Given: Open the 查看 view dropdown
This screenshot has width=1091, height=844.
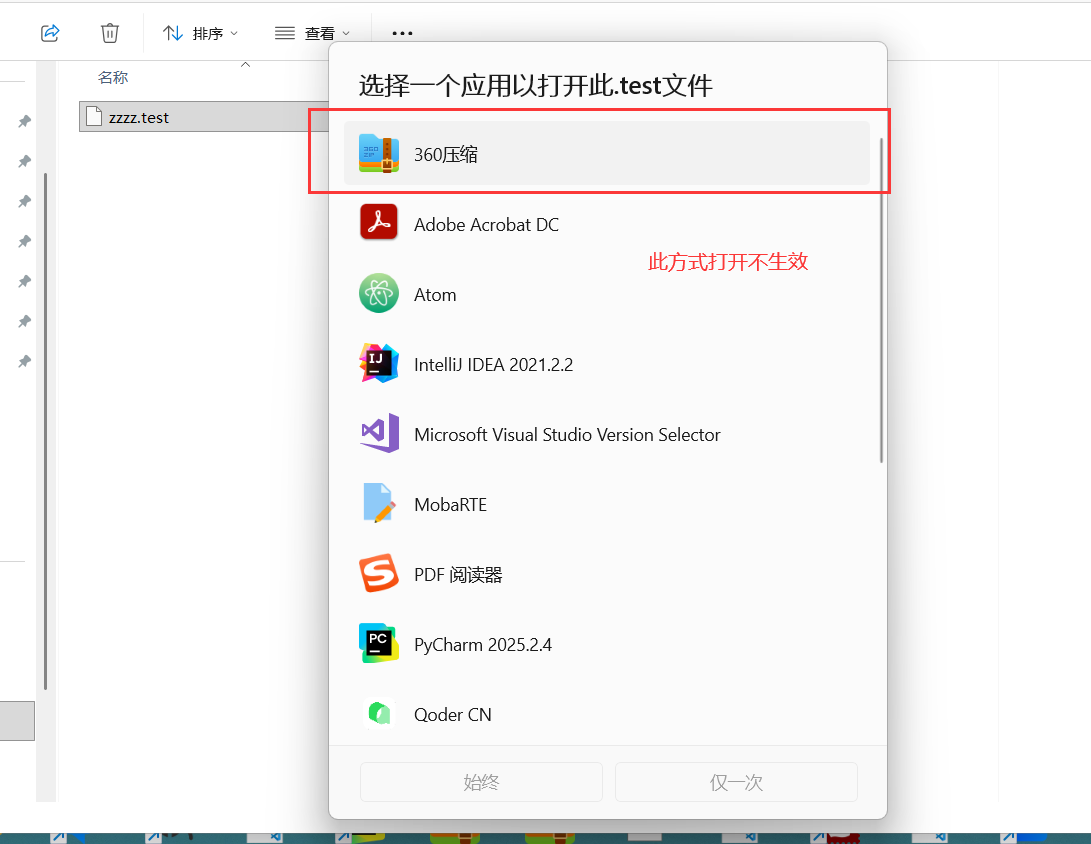Looking at the screenshot, I should pos(312,33).
